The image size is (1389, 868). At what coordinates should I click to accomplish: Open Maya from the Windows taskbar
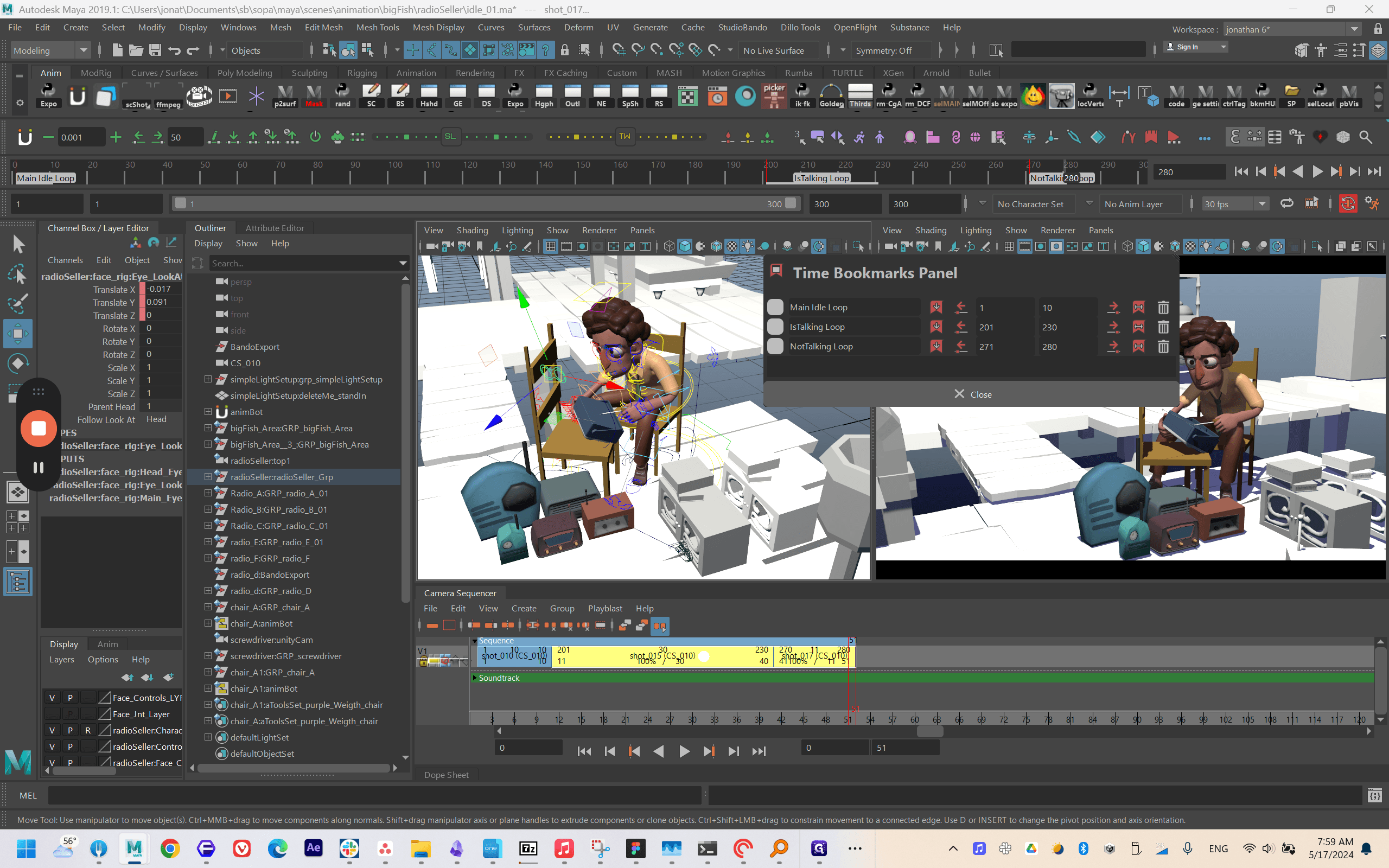(133, 848)
